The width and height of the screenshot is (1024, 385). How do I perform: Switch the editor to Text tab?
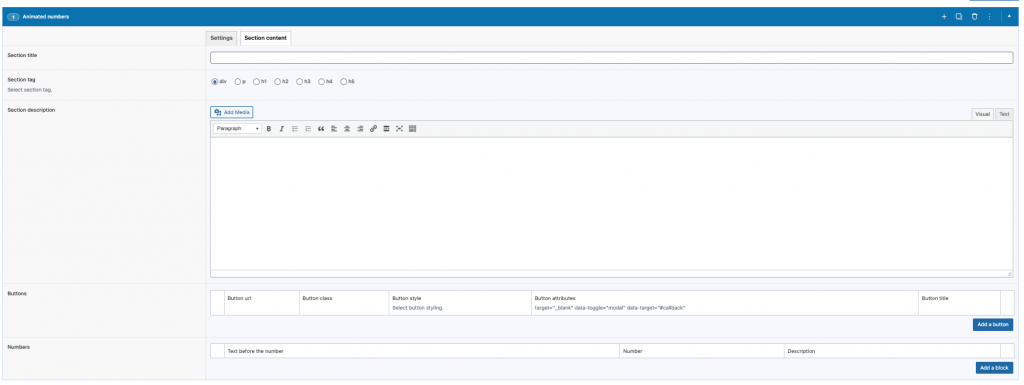pos(1004,114)
